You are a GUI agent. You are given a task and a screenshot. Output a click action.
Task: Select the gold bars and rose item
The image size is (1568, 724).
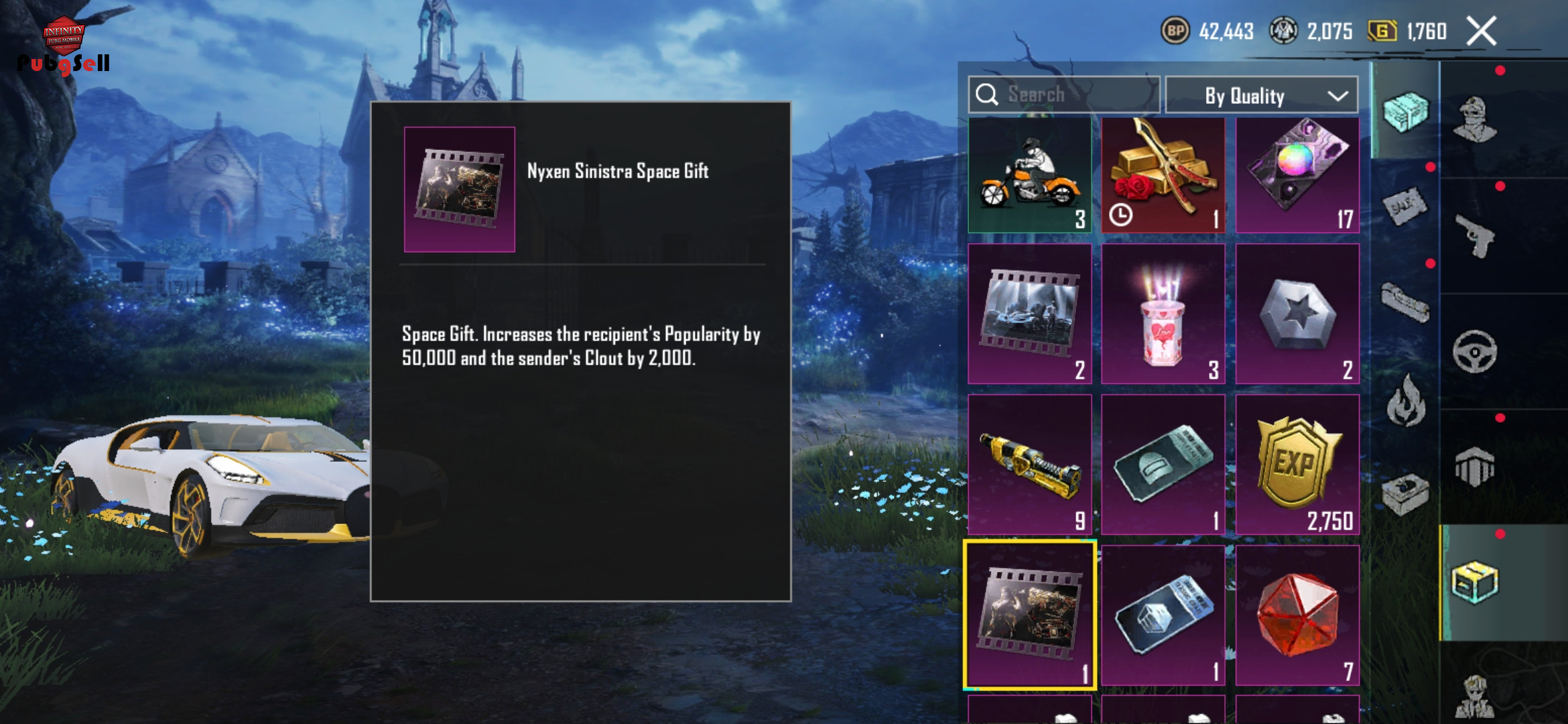point(1163,176)
